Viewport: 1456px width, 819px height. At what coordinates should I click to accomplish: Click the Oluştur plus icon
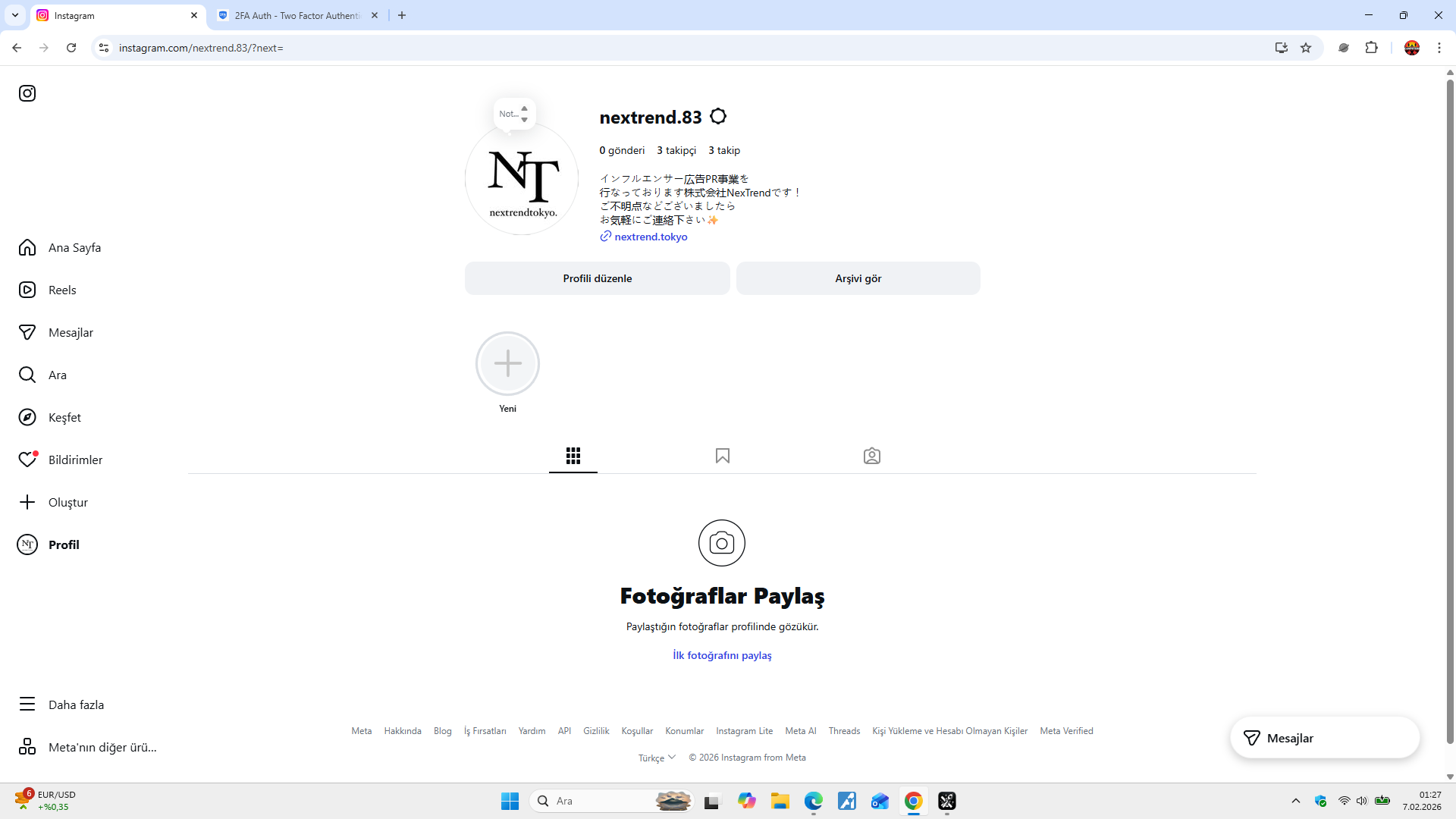click(27, 503)
